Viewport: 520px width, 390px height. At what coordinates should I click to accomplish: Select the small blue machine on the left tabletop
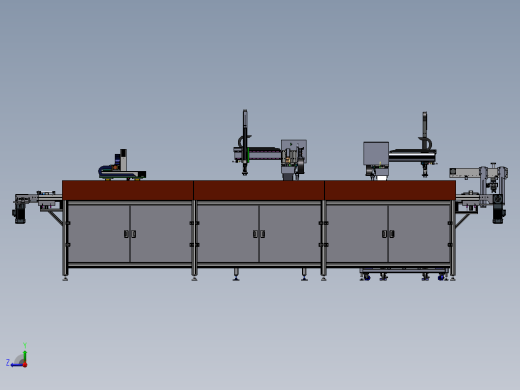tap(122, 166)
